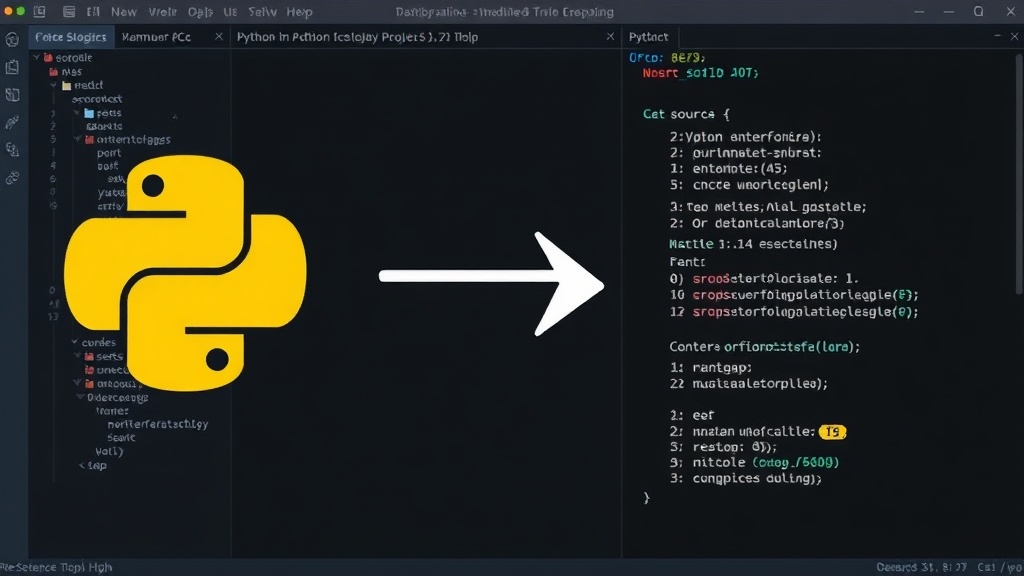Select the 'port' file in the tree
Screen dimensions: 1024x576
[x=108, y=153]
